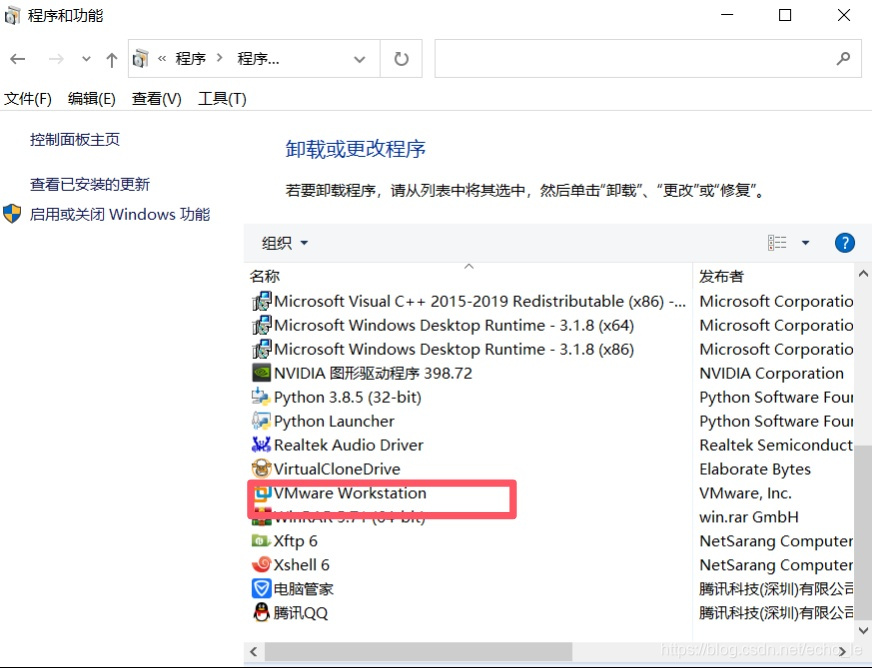Click the Python 3.8.5 (32-bit) icon
This screenshot has height=668, width=872.
[261, 397]
